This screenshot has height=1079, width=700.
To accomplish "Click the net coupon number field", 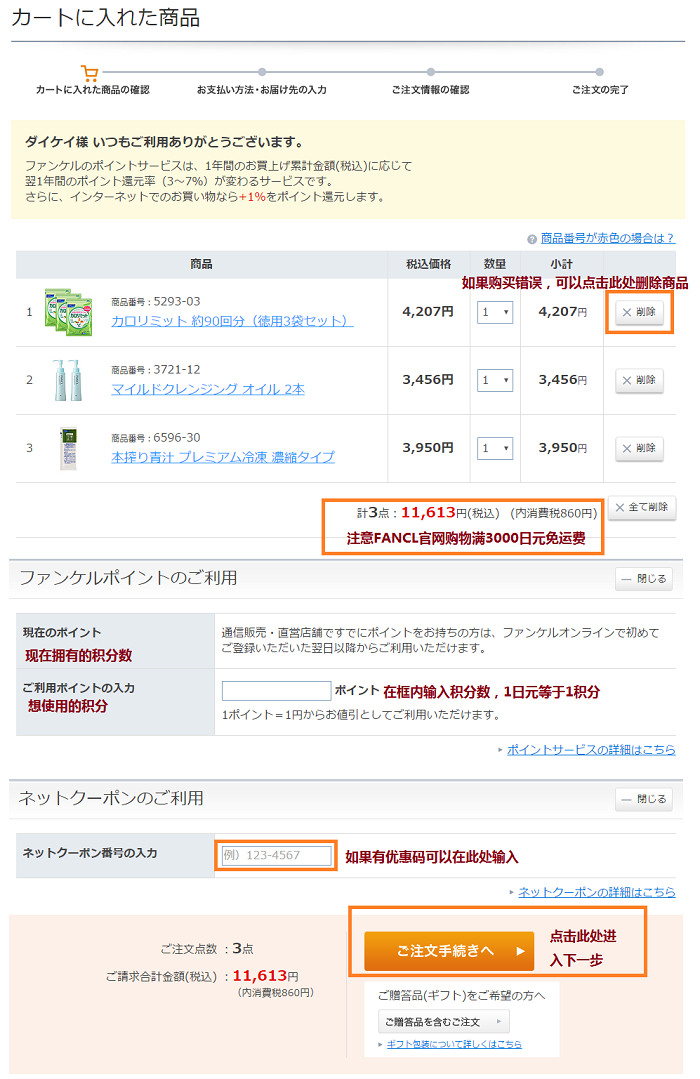I will click(276, 856).
